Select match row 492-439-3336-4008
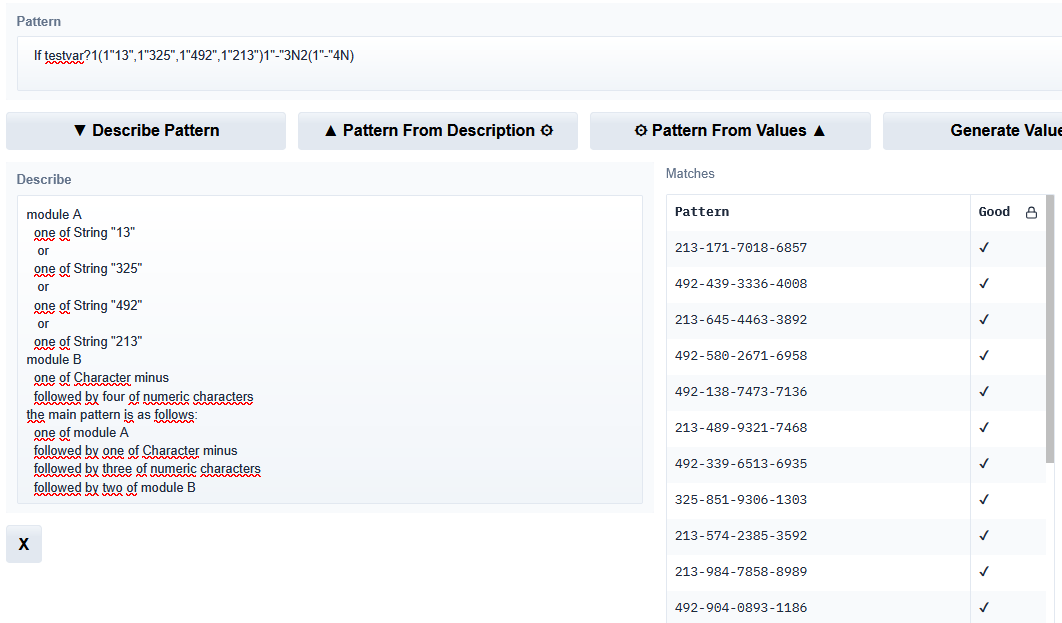 741,284
